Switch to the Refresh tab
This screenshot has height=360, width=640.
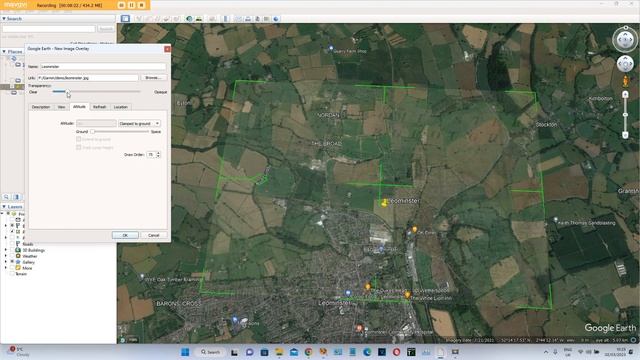[100, 107]
